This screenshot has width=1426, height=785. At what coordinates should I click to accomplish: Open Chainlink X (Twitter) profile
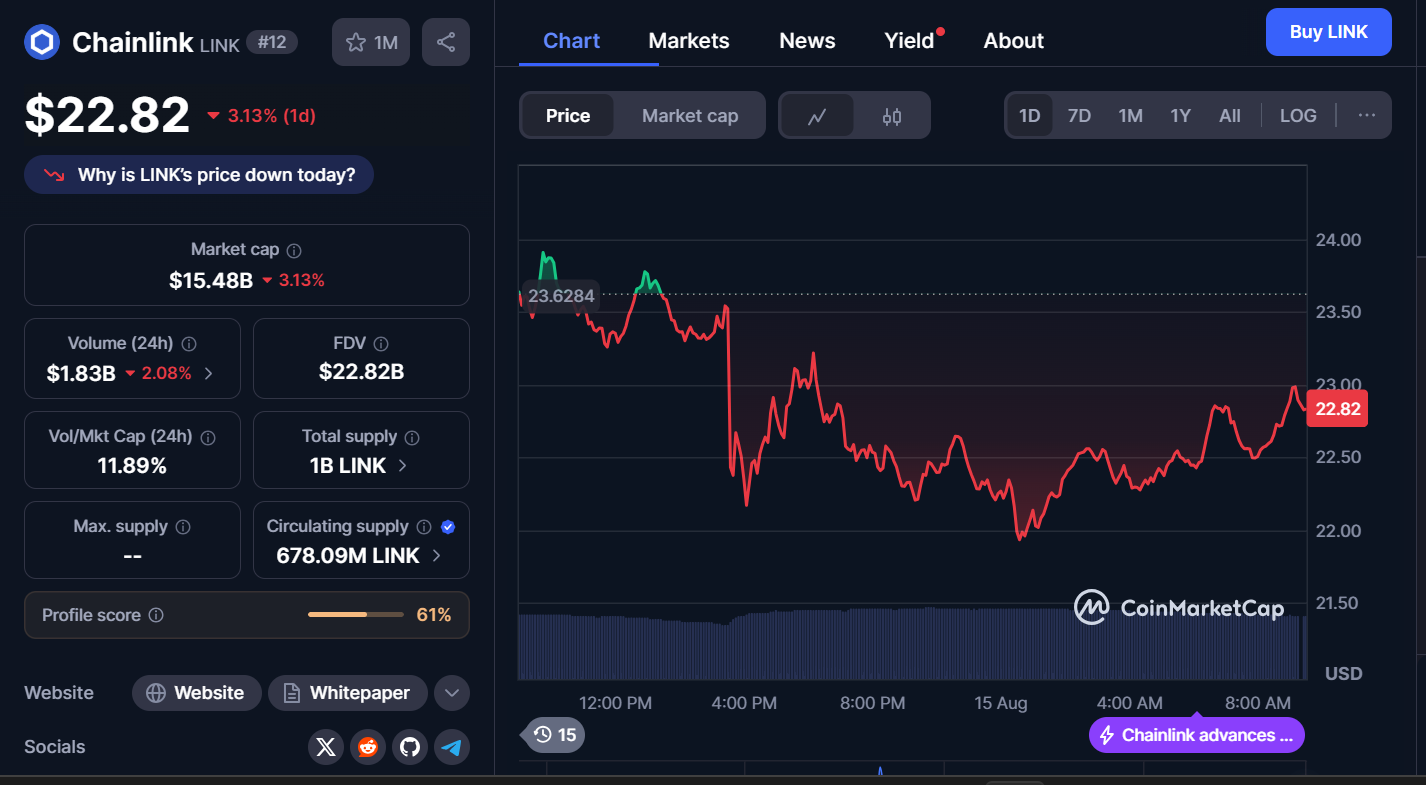tap(325, 747)
